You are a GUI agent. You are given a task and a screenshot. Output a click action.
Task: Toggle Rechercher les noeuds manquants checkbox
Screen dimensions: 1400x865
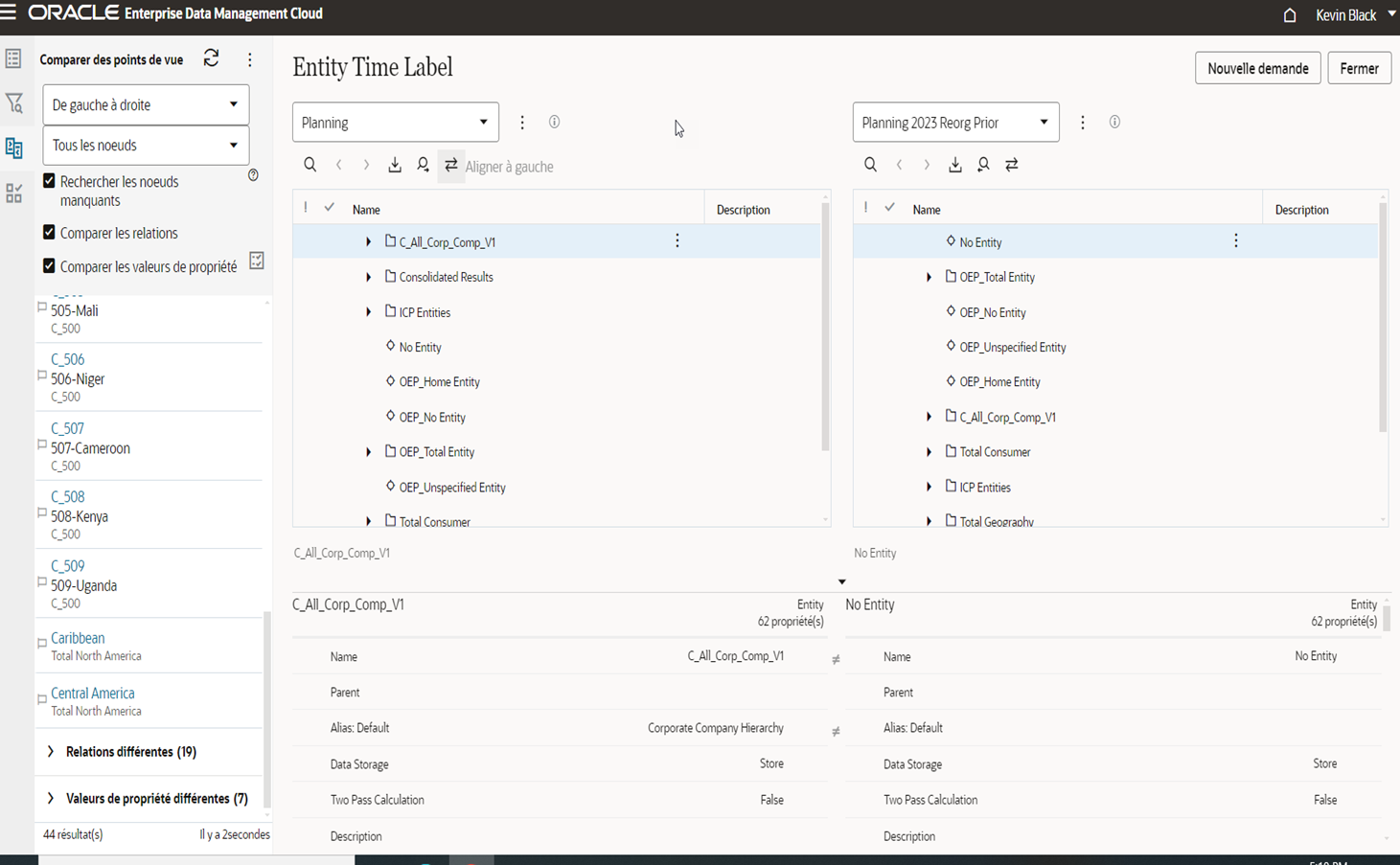tap(49, 181)
